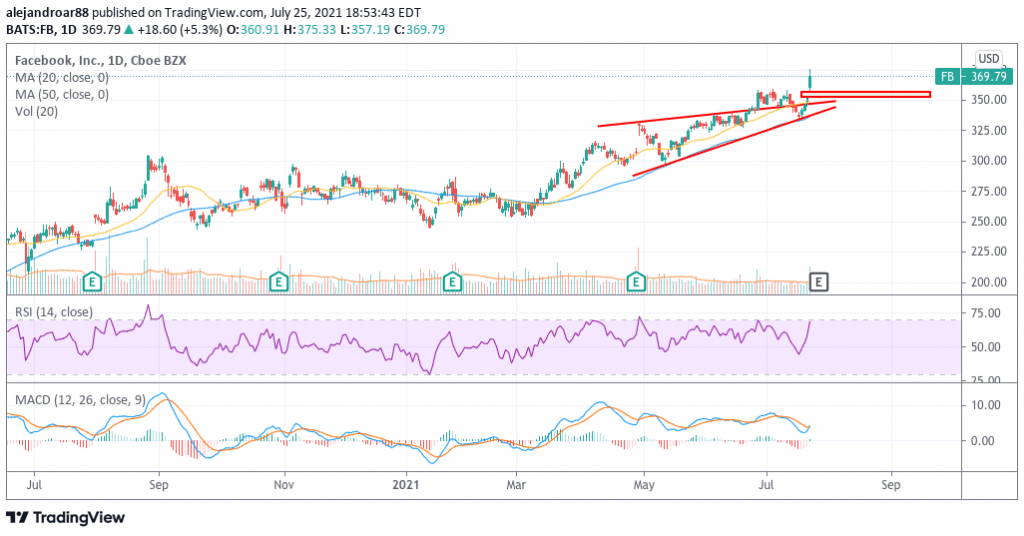Click the 325.00 price axis label

[987, 131]
